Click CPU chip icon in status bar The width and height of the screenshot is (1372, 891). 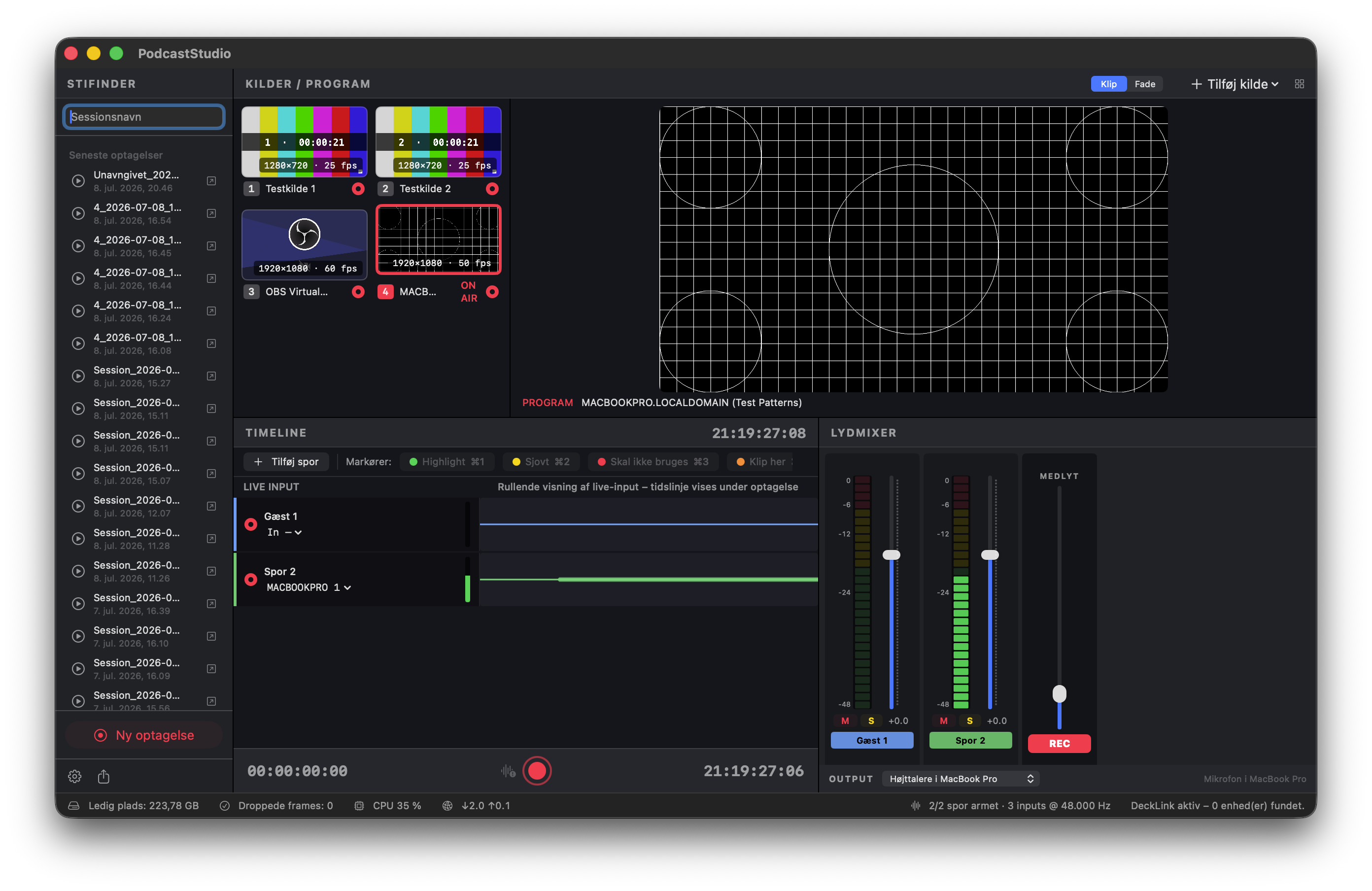(359, 806)
